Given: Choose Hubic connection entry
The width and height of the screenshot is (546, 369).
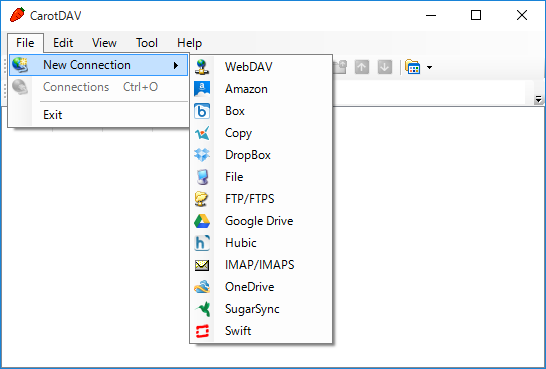Looking at the screenshot, I should 261,243.
